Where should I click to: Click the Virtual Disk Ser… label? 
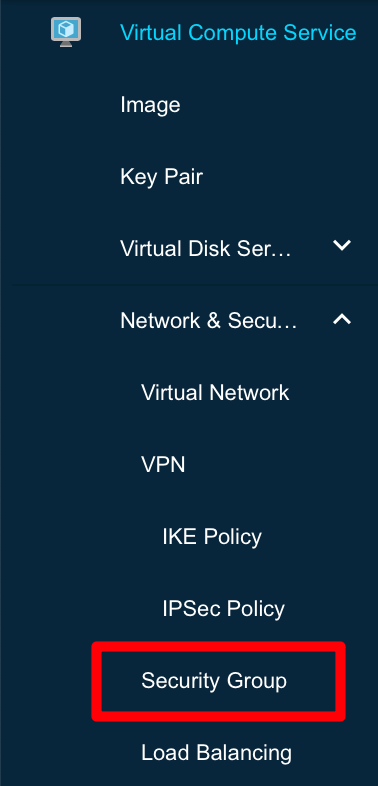(206, 249)
